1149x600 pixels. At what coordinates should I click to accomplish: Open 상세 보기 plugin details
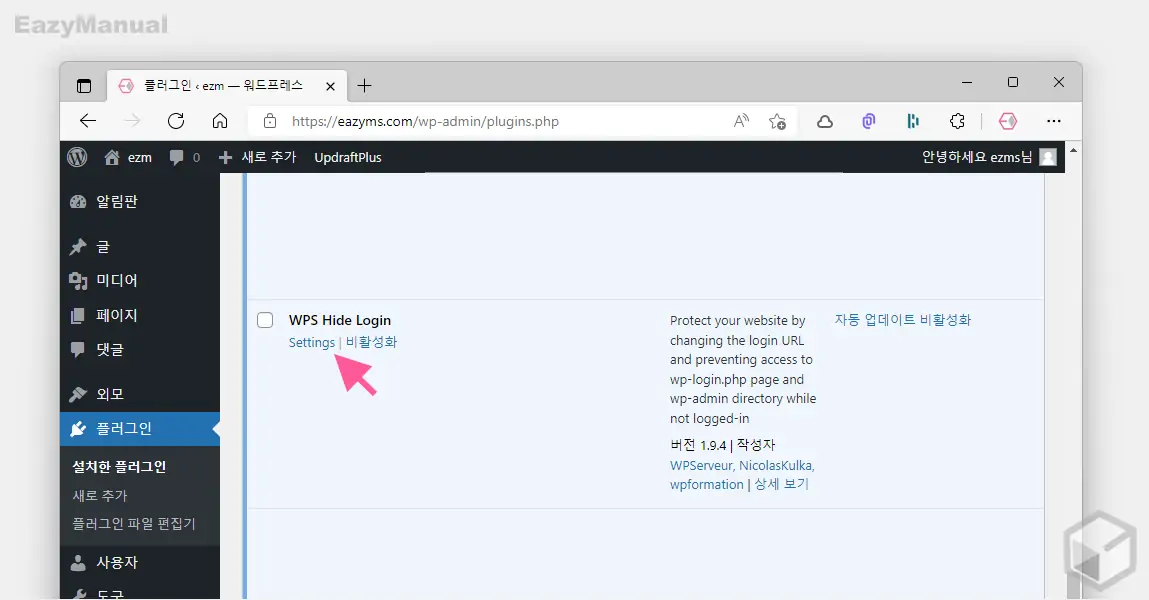[781, 484]
